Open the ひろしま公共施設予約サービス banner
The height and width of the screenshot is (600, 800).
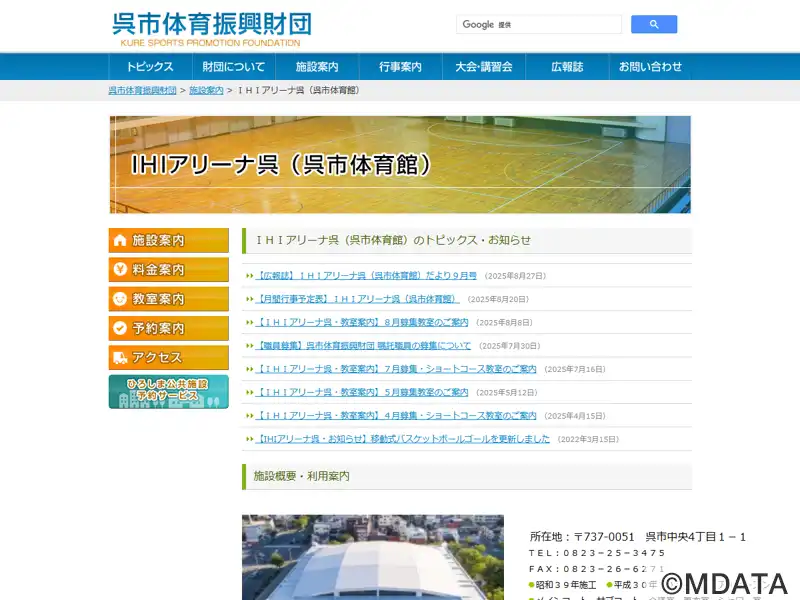tap(168, 391)
